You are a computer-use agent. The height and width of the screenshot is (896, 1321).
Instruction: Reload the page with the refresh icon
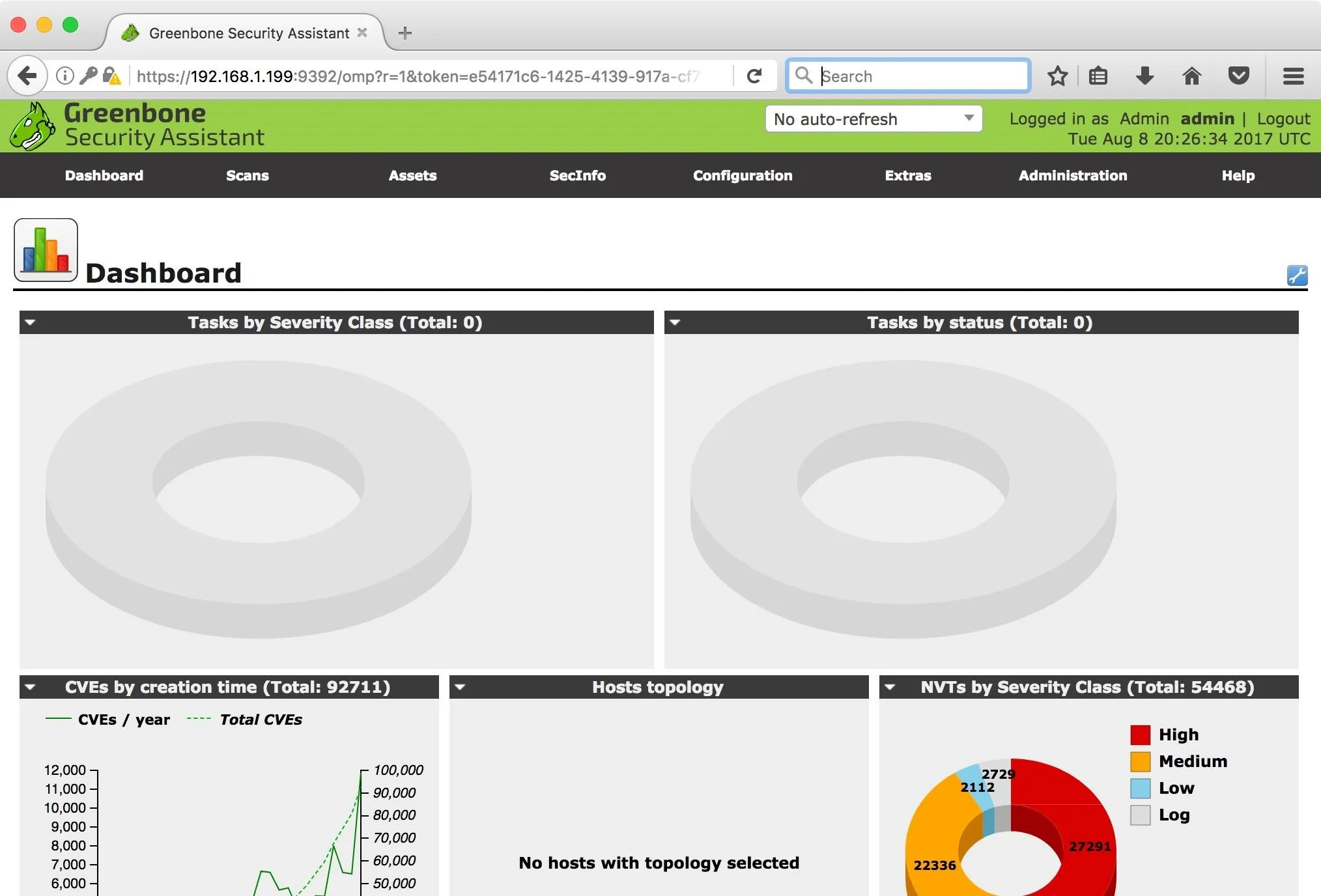pos(754,76)
